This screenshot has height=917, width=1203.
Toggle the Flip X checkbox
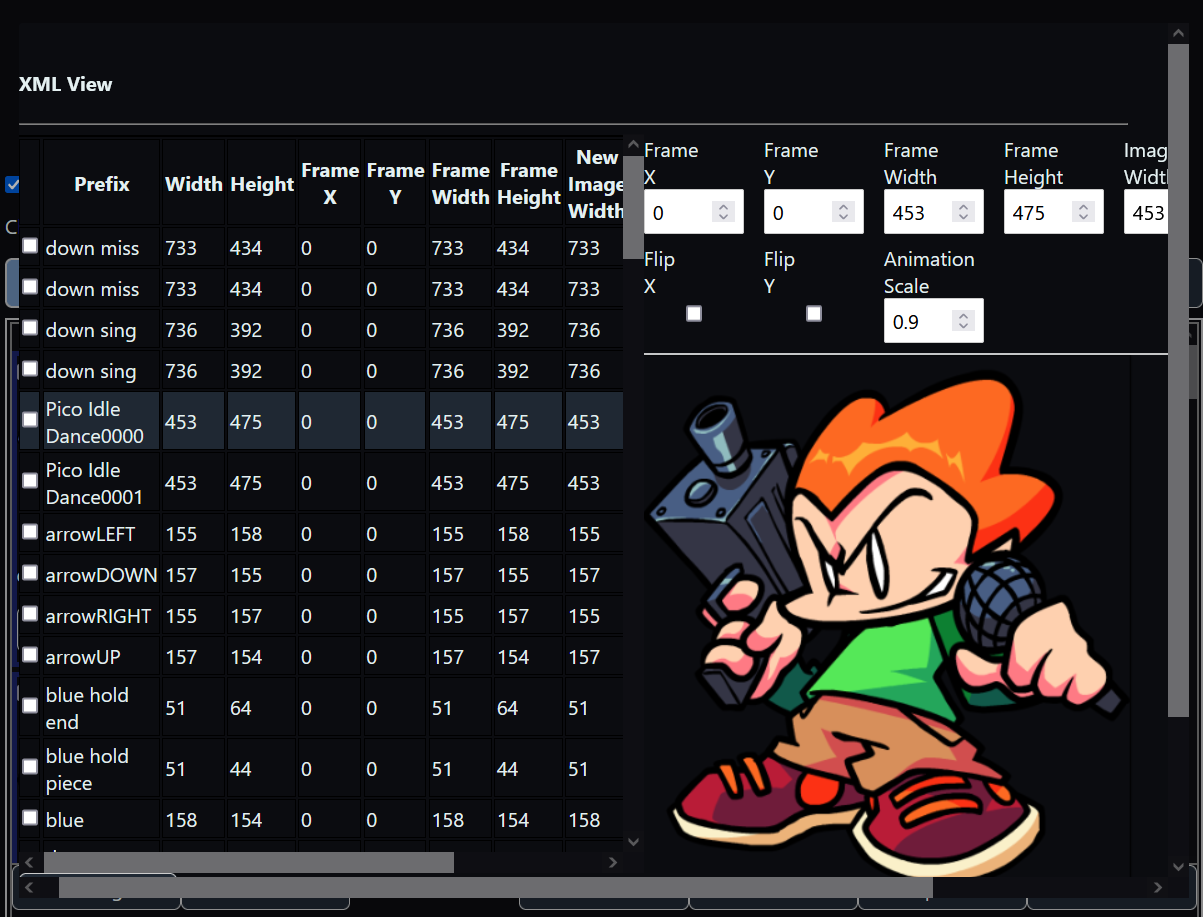(694, 313)
